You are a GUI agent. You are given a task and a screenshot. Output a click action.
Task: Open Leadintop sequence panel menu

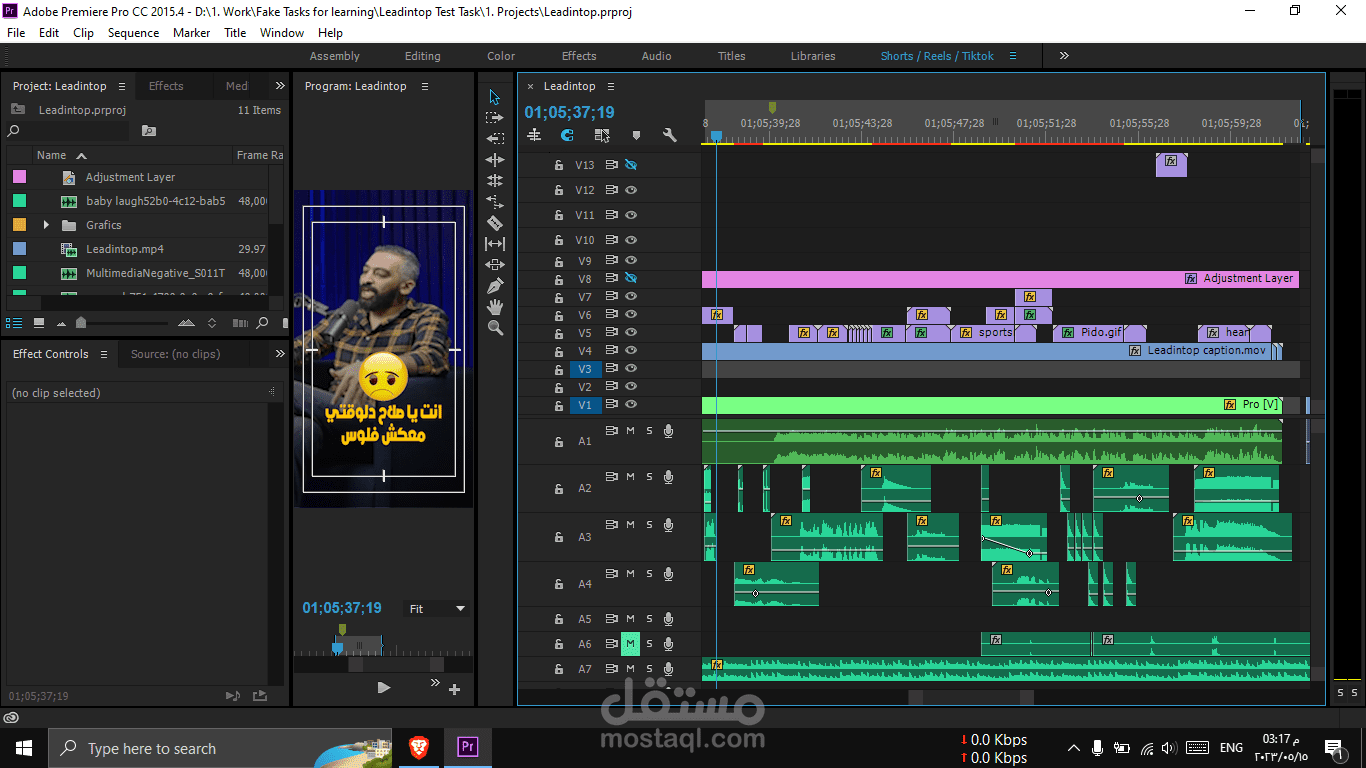611,86
